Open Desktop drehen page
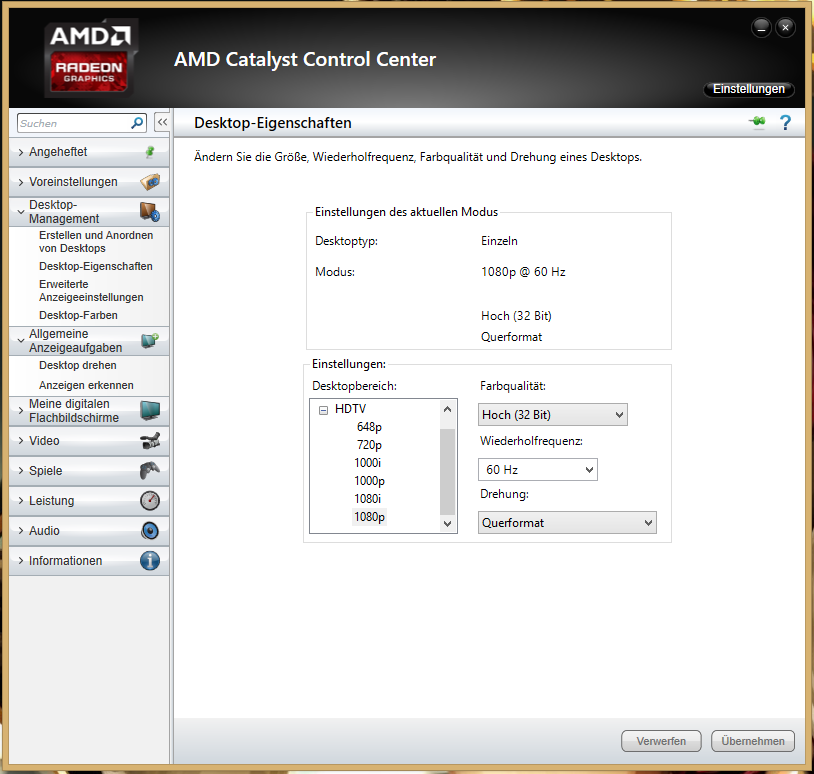The image size is (814, 774). point(78,365)
